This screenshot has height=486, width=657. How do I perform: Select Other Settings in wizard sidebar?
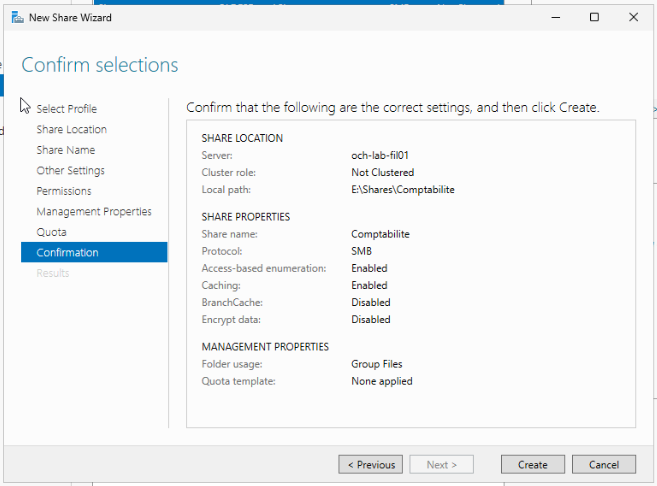tap(70, 171)
